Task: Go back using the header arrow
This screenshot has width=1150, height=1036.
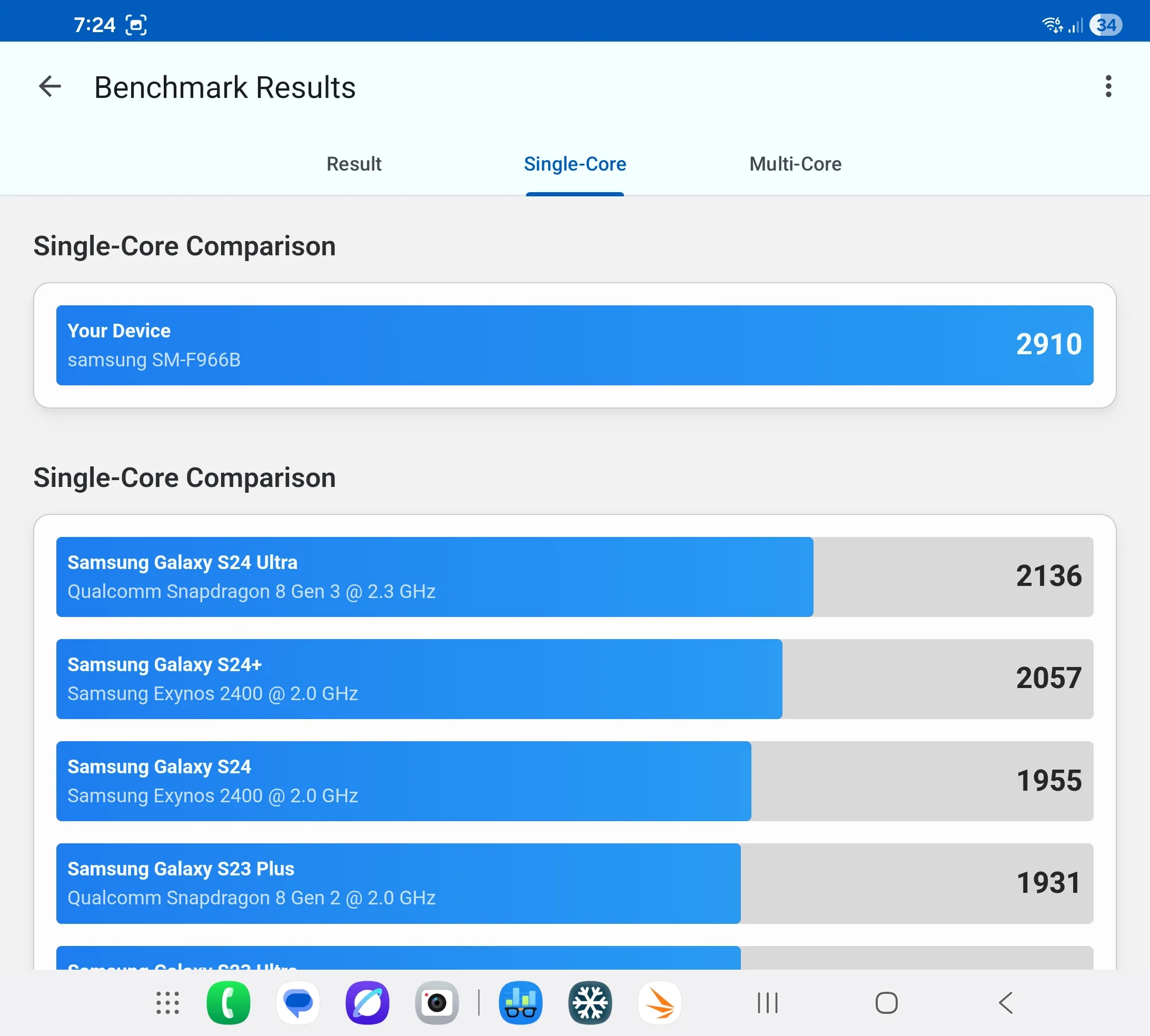Action: [50, 86]
